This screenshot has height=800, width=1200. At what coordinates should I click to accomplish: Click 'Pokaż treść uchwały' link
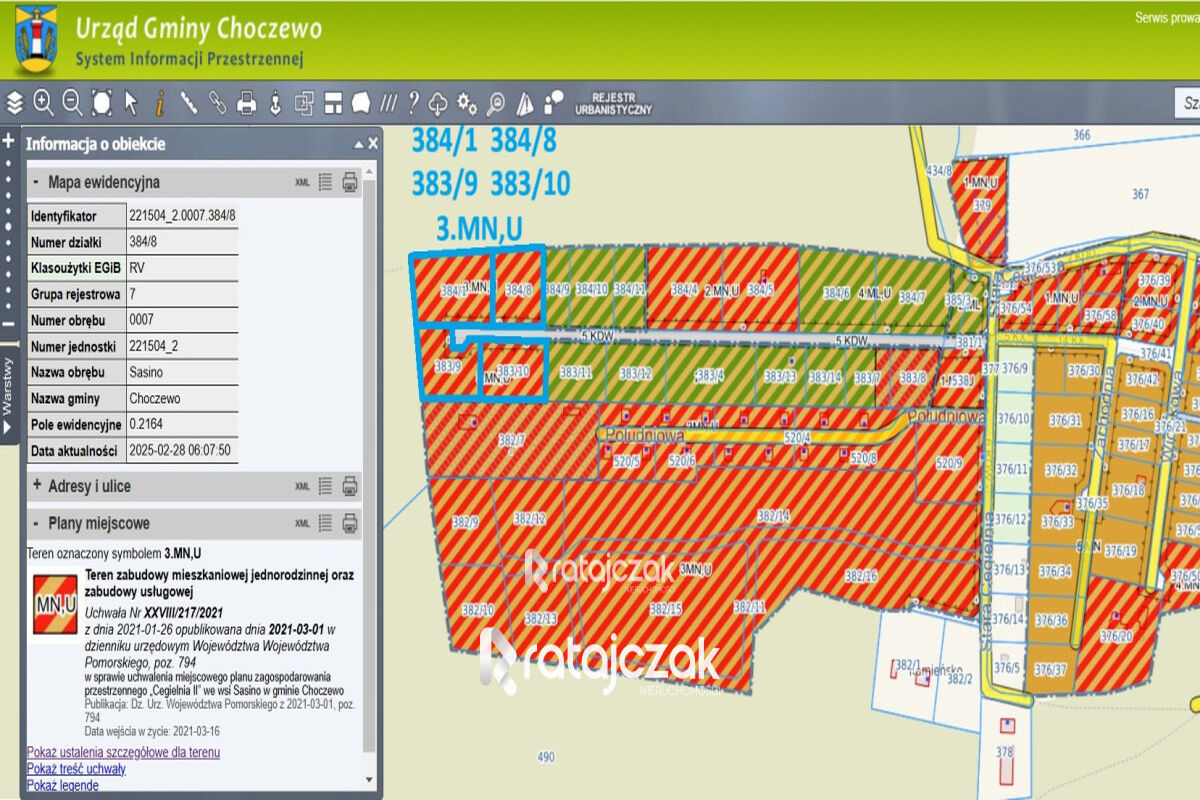coord(76,769)
